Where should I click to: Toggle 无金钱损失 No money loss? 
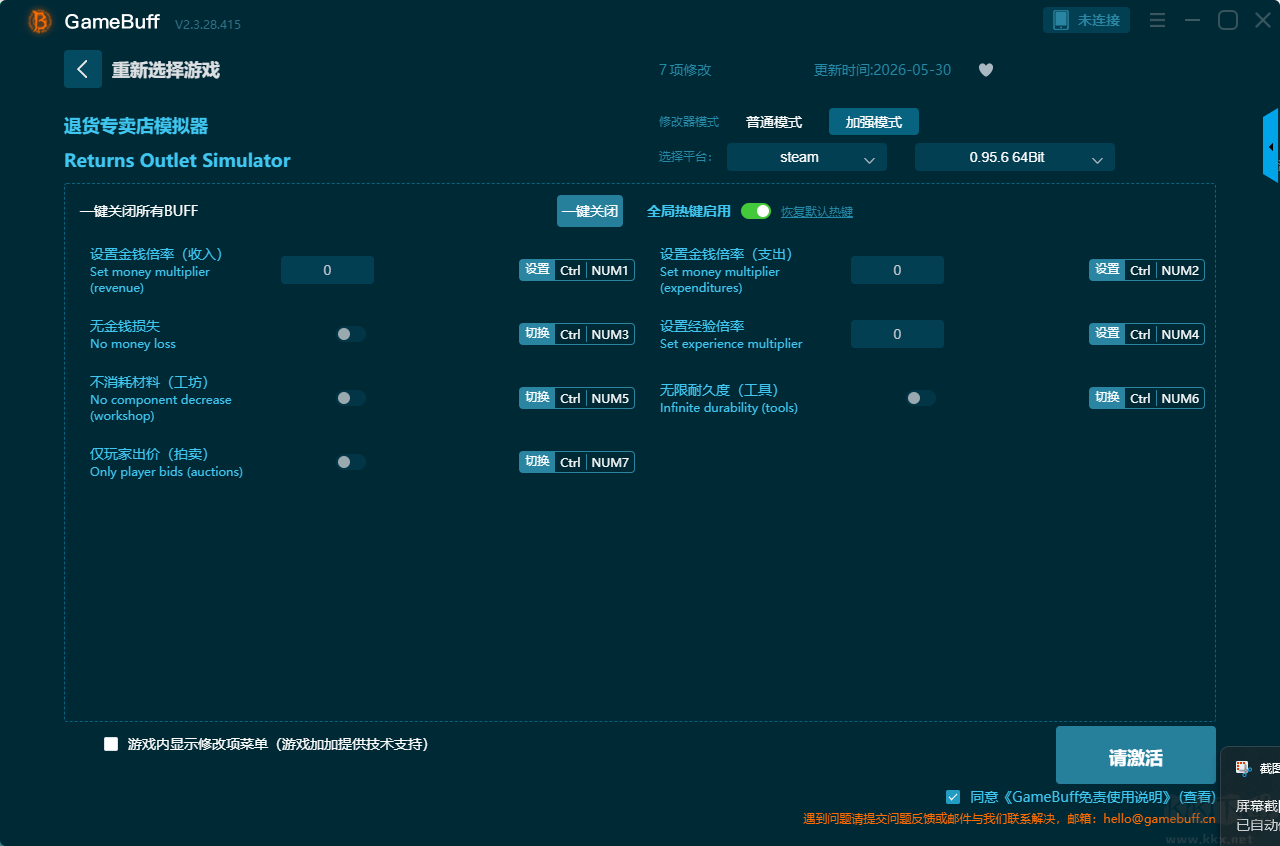[x=351, y=334]
